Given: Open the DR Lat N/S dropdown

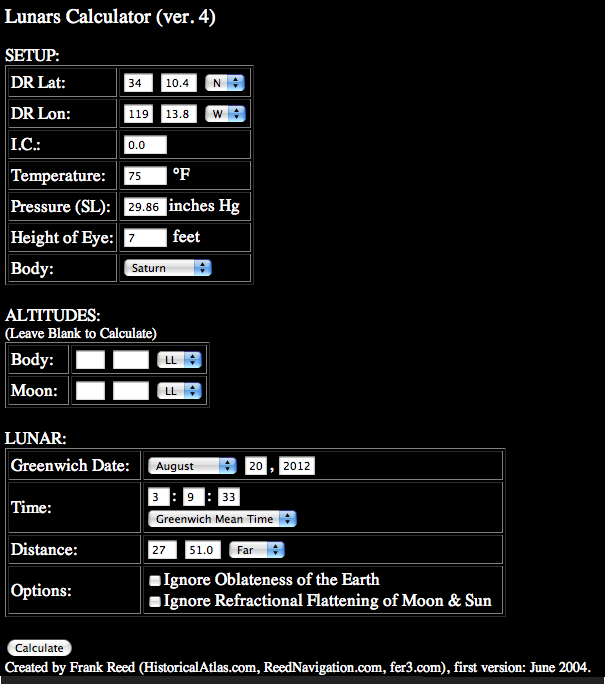Looking at the screenshot, I should (x=225, y=84).
